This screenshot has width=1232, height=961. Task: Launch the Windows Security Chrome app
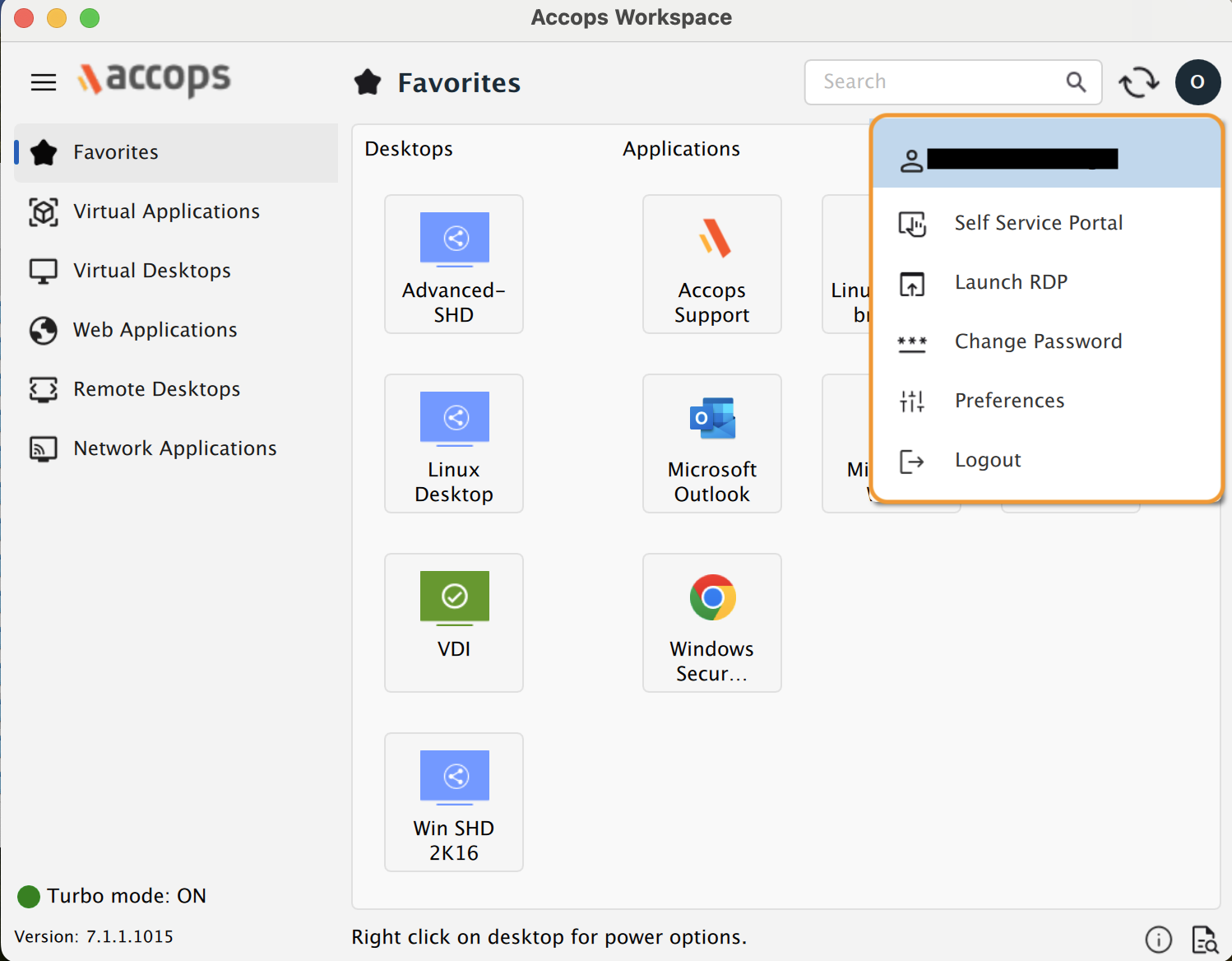tap(711, 623)
